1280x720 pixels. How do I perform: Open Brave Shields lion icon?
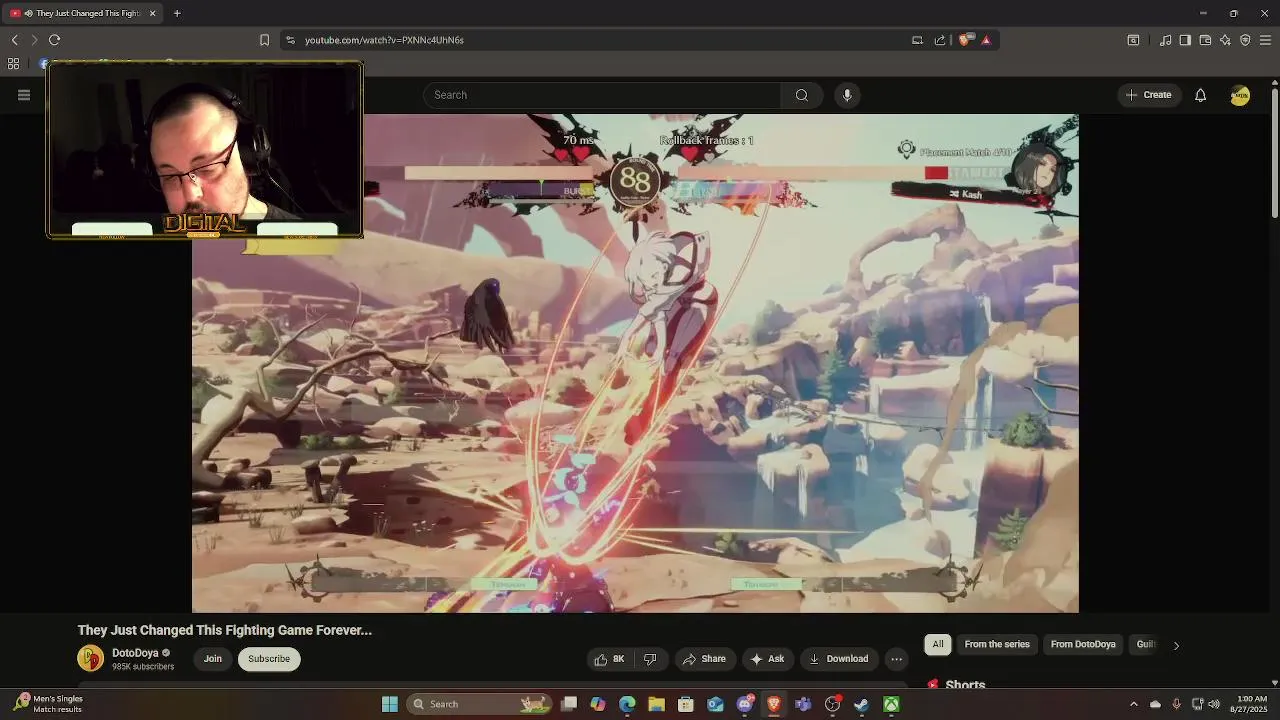(965, 40)
